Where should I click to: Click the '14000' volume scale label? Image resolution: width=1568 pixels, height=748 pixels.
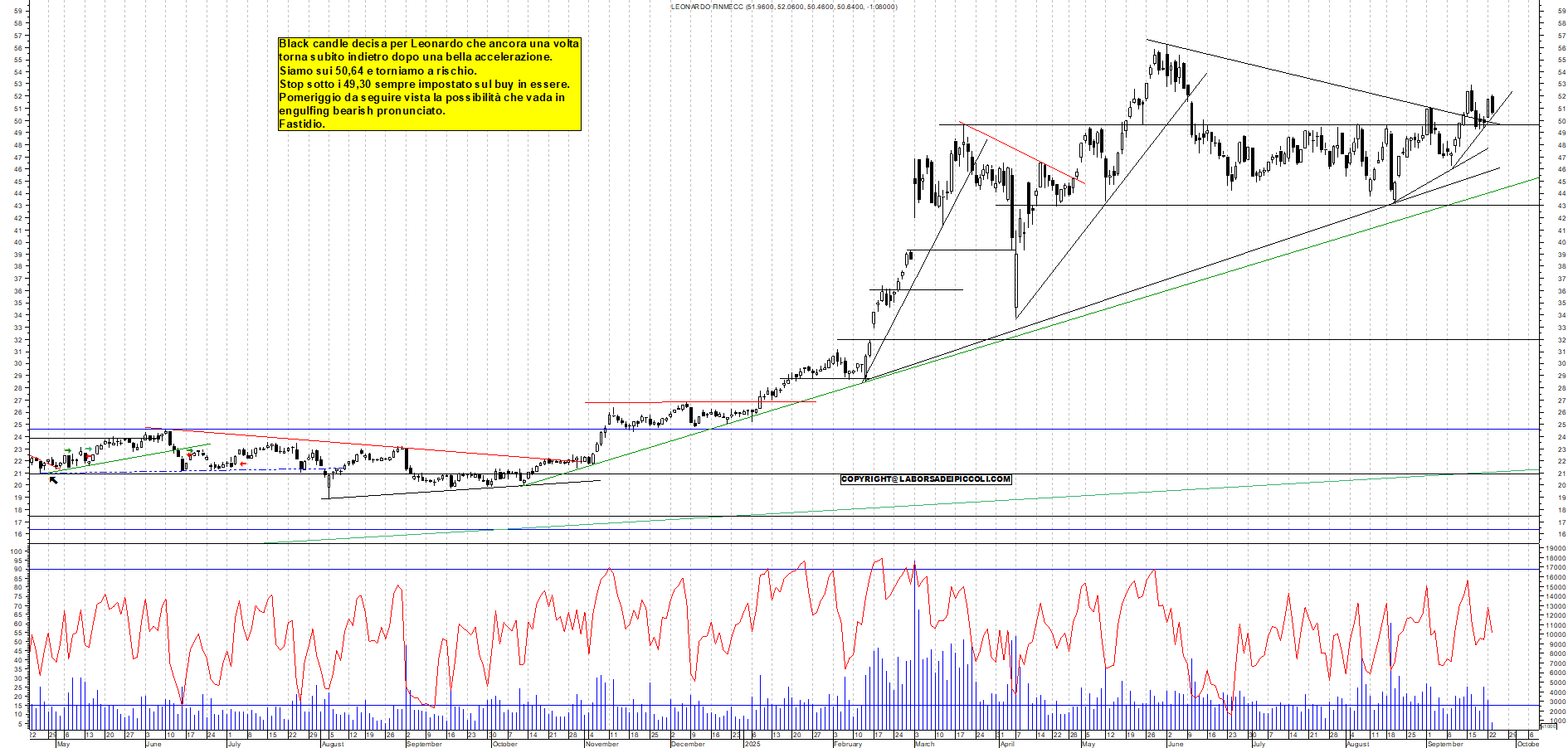tap(1554, 596)
